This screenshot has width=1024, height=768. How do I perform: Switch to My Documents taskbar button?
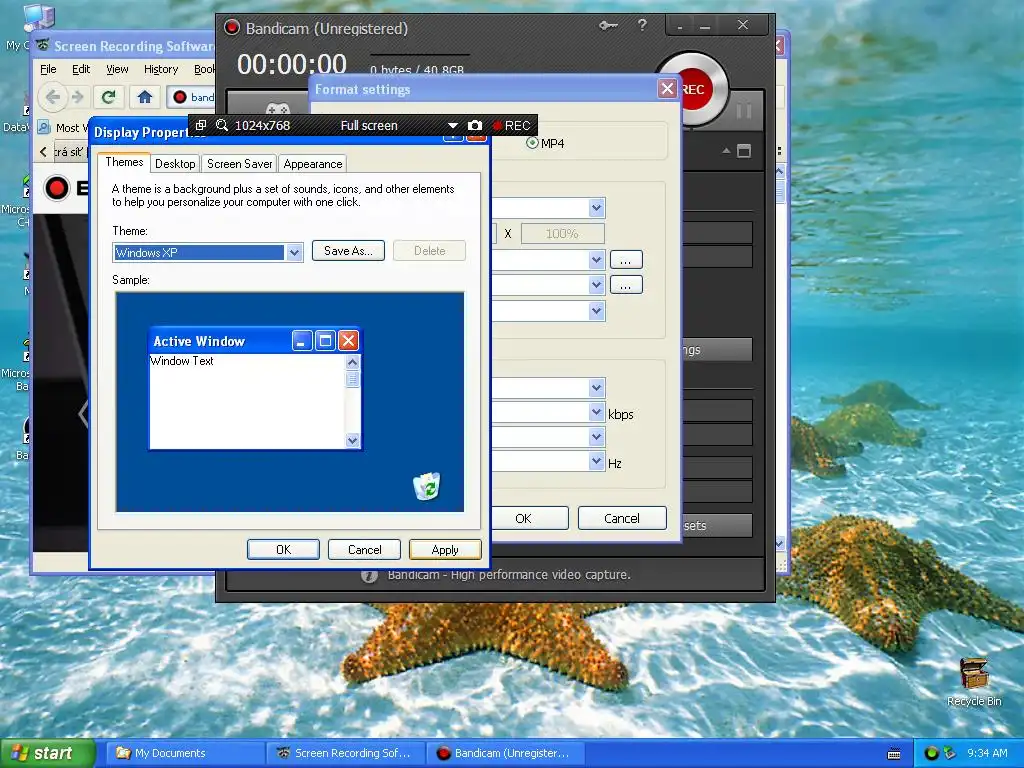[184, 754]
